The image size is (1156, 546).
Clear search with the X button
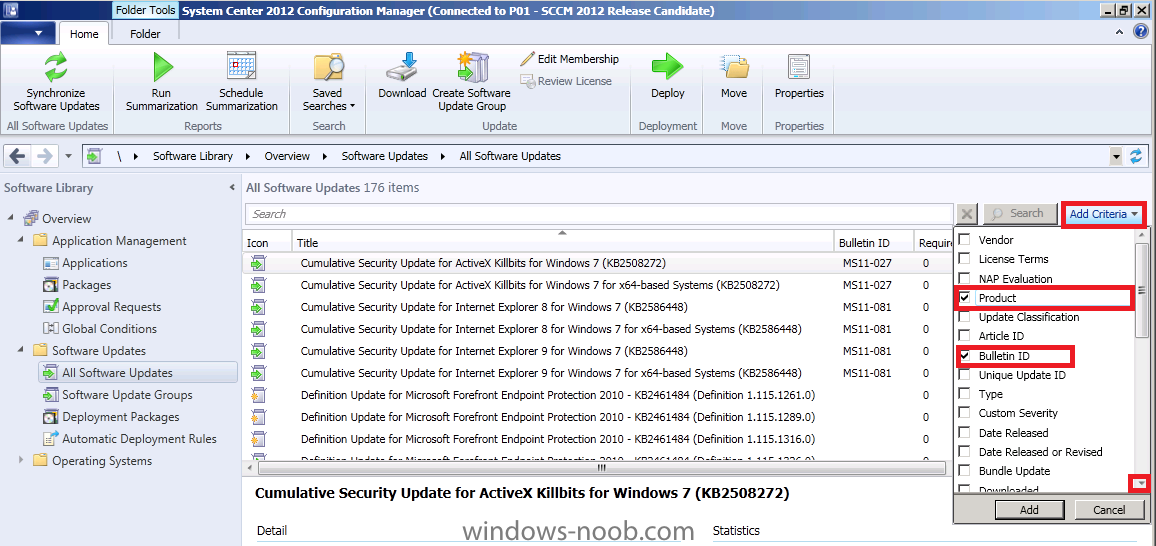tap(968, 214)
